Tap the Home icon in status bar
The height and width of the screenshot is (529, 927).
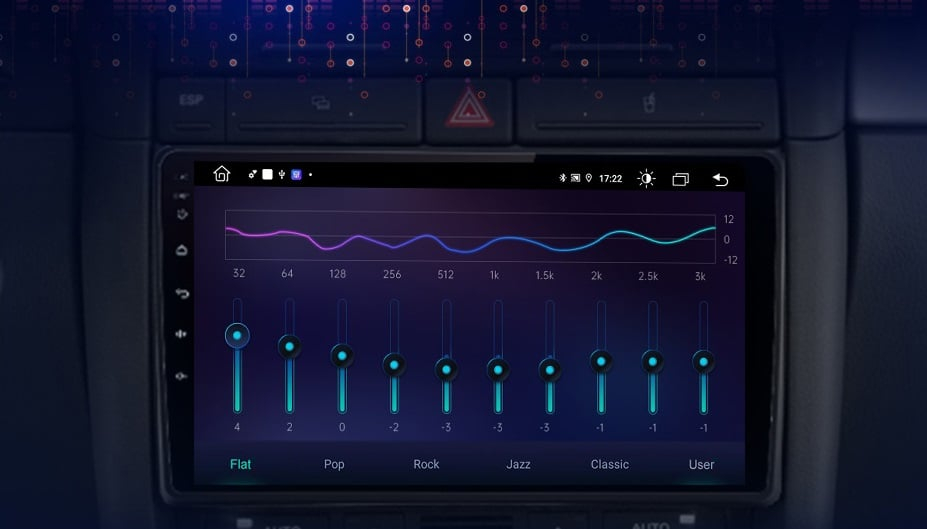pos(222,175)
